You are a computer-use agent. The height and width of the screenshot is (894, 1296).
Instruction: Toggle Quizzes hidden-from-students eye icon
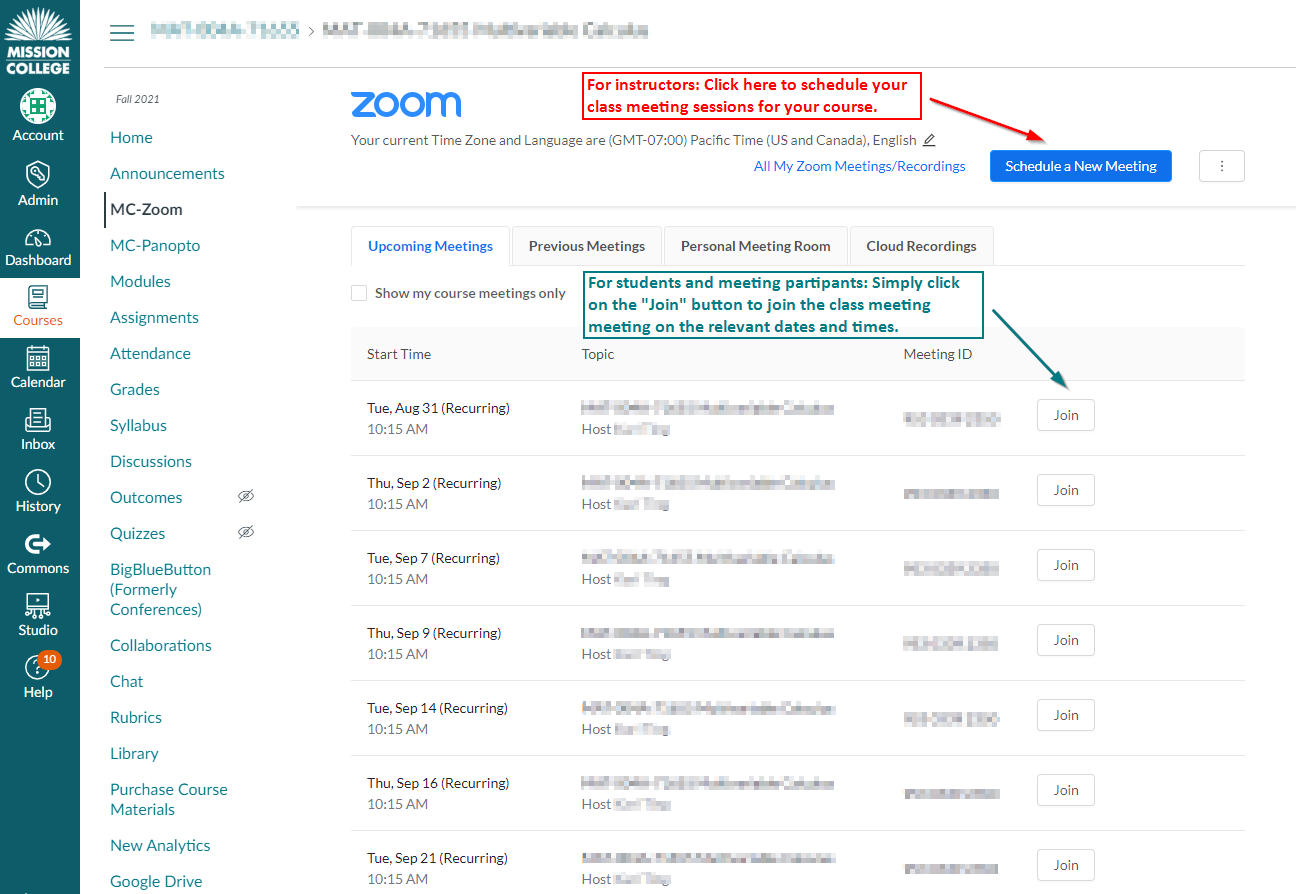pos(246,532)
